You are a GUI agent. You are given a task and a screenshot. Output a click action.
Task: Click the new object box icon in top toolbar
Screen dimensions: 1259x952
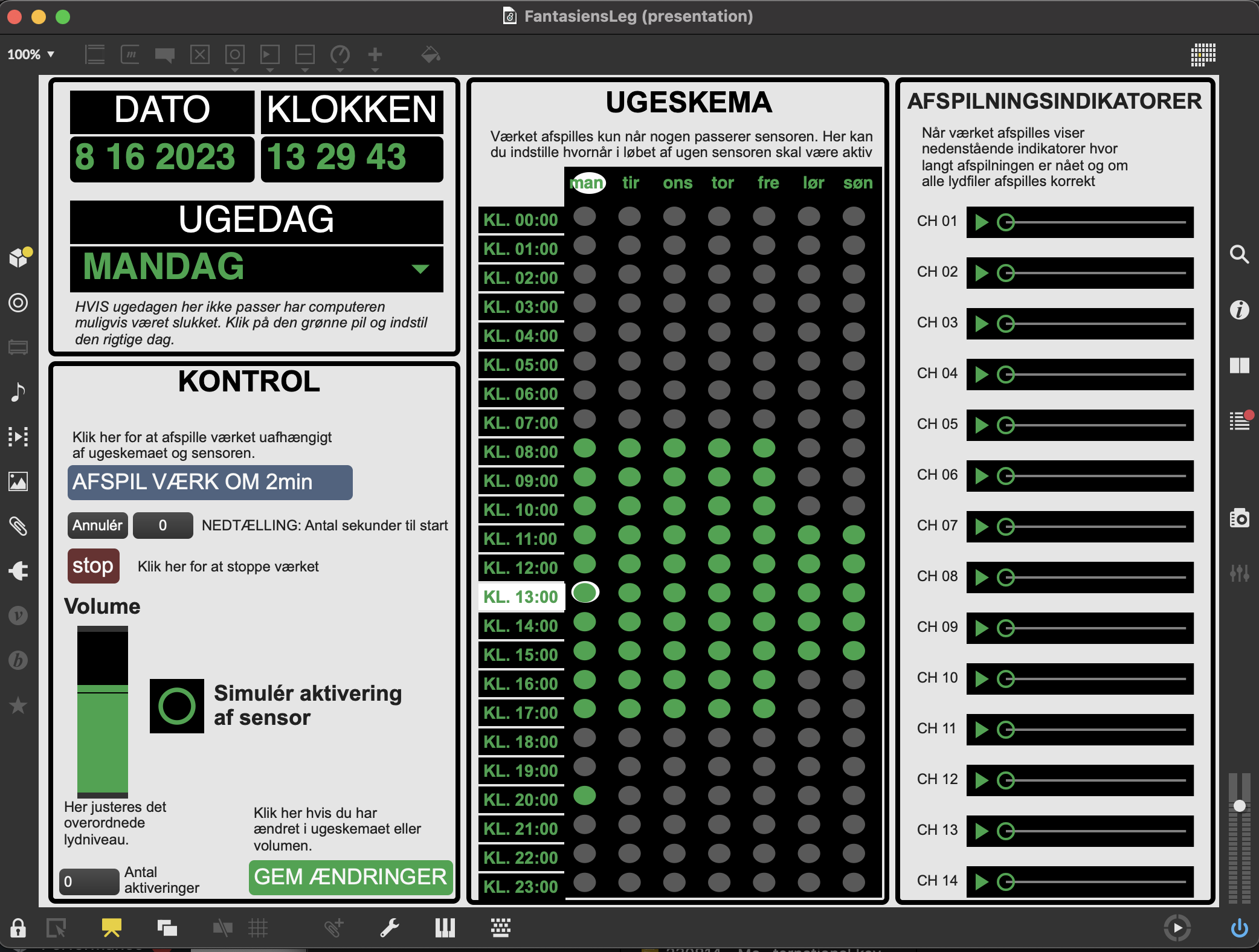[95, 54]
